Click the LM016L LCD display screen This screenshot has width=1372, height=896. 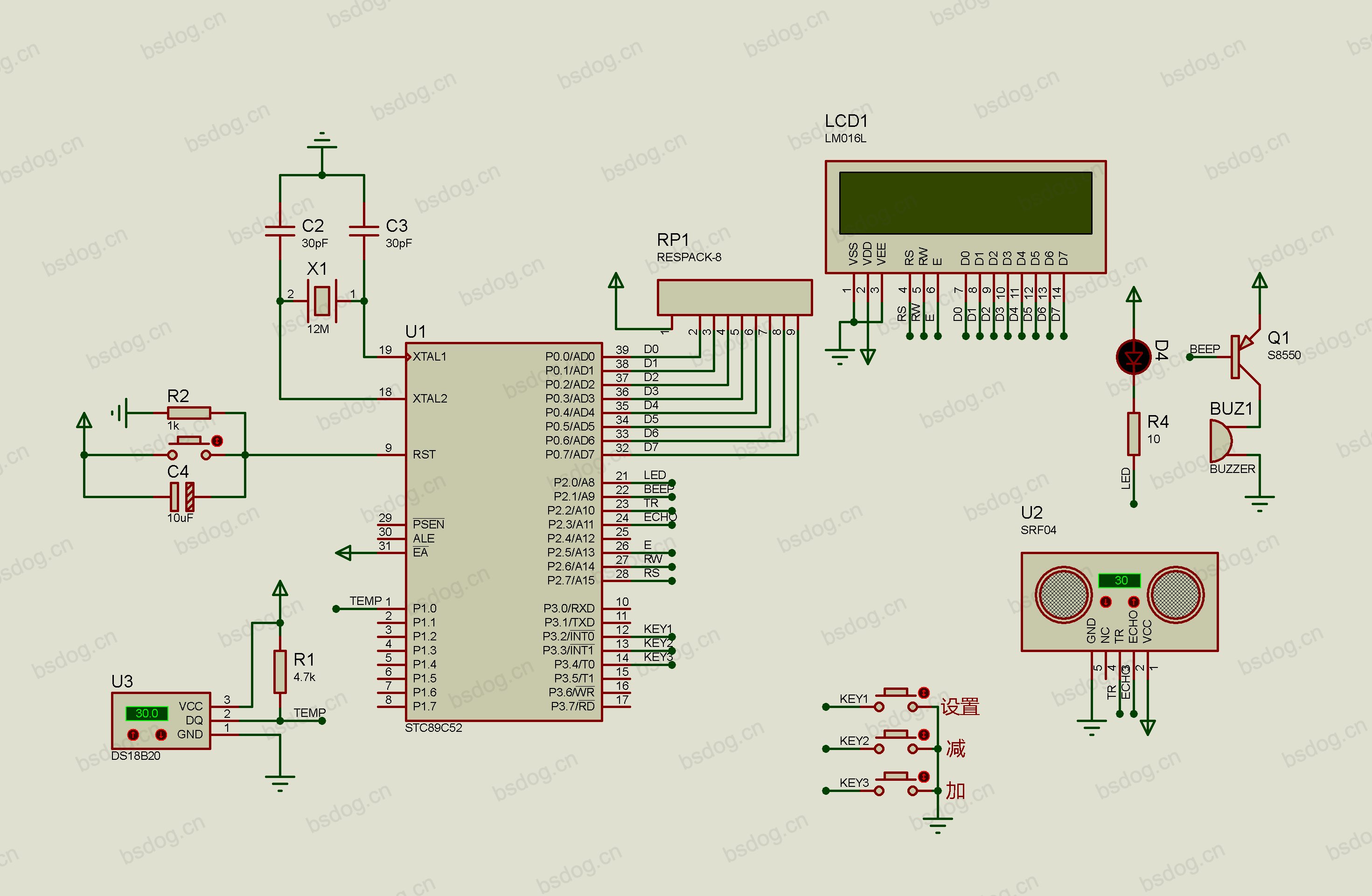click(x=966, y=203)
